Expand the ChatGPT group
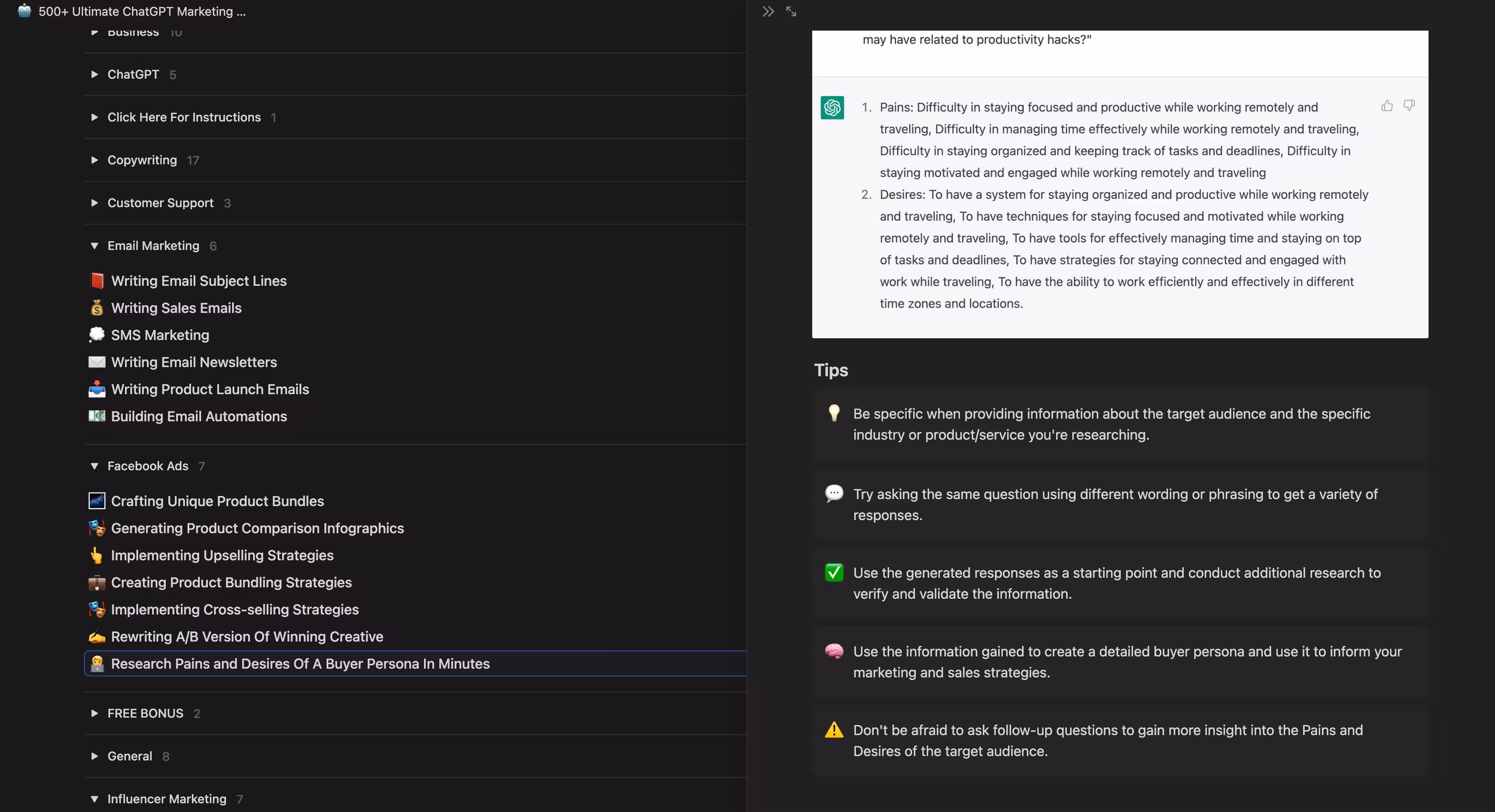1495x812 pixels. (x=94, y=75)
